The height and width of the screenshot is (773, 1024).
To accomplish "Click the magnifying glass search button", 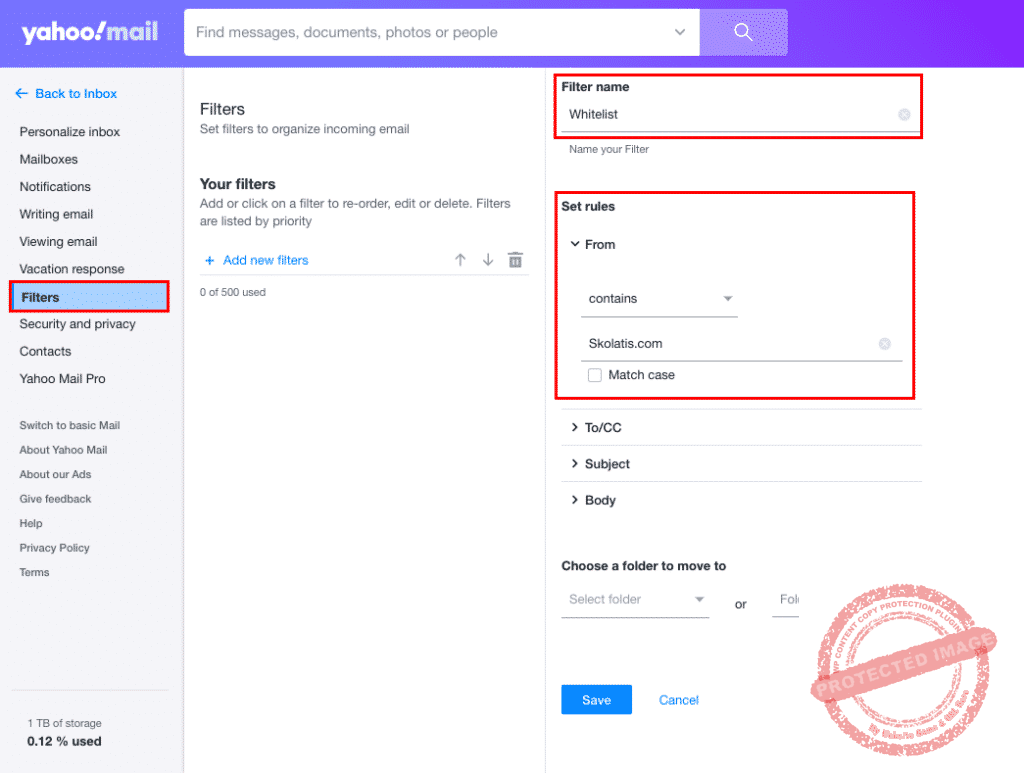I will [743, 32].
